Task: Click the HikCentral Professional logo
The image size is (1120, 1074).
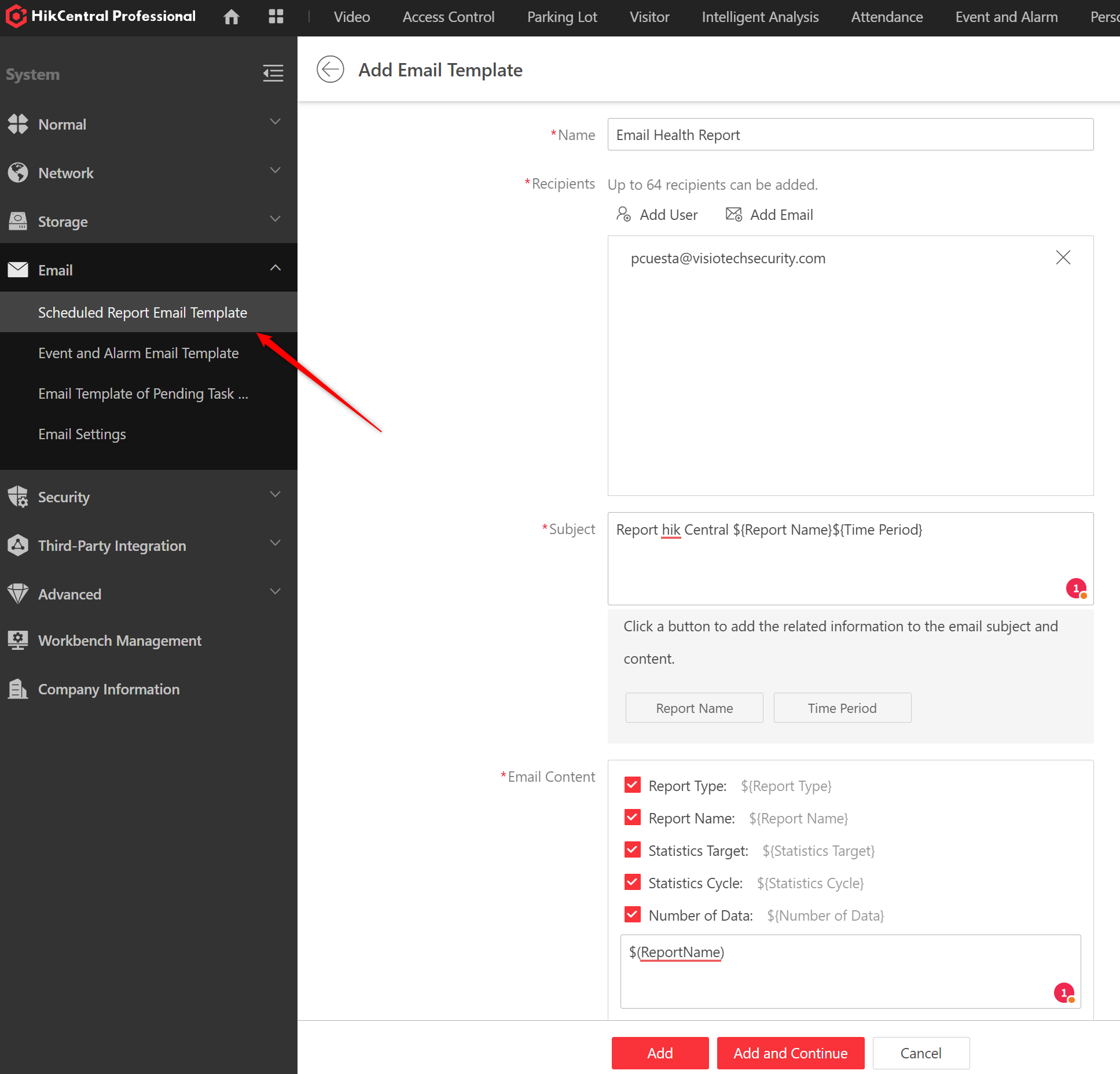Action: (x=101, y=16)
